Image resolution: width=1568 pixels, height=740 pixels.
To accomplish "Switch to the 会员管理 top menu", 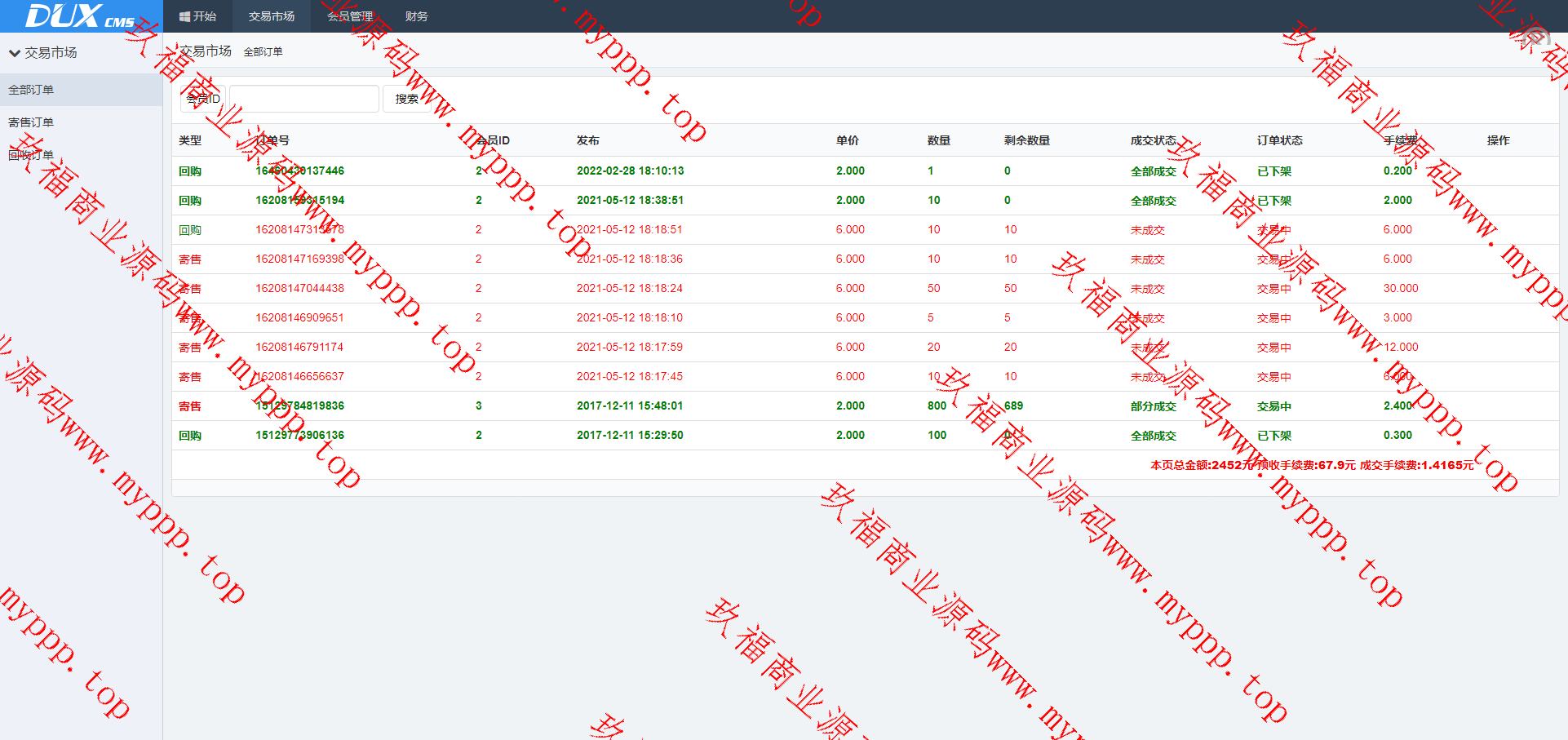I will pos(350,16).
